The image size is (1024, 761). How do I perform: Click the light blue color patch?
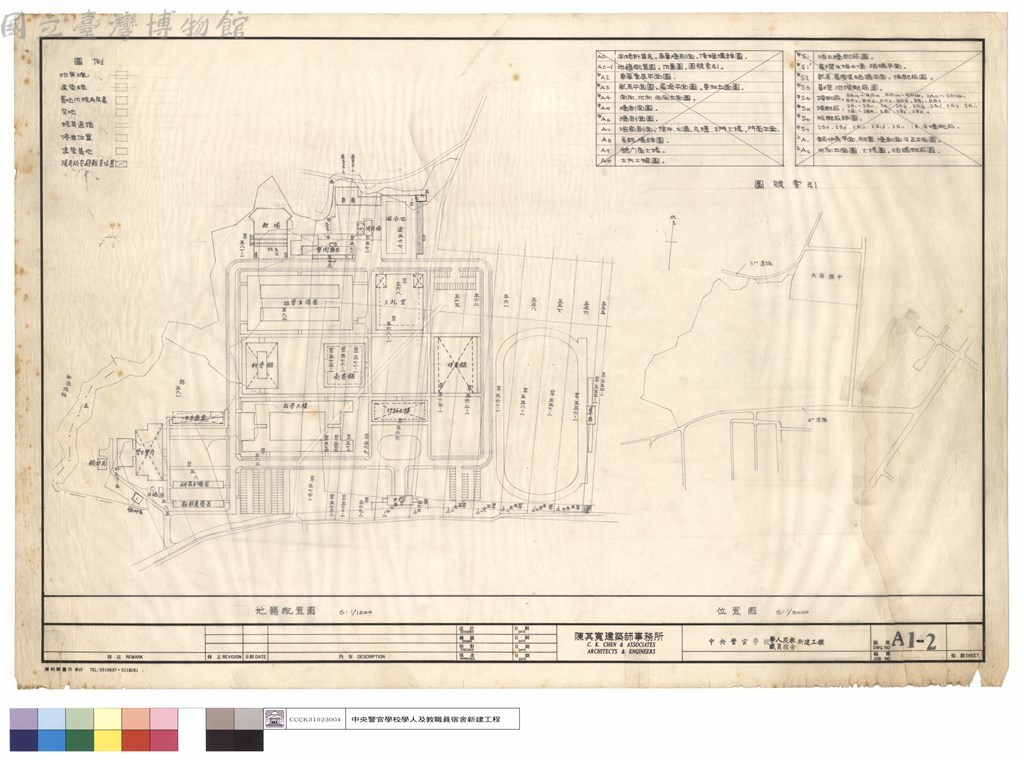[52, 719]
